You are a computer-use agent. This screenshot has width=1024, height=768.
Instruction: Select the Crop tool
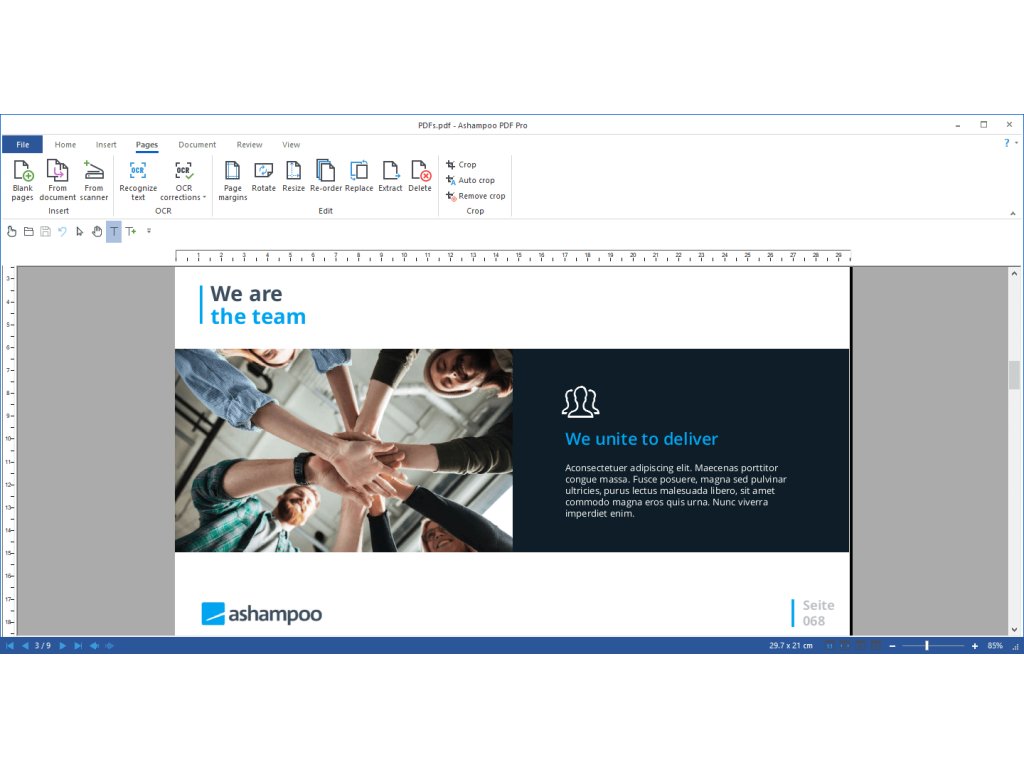[x=461, y=165]
